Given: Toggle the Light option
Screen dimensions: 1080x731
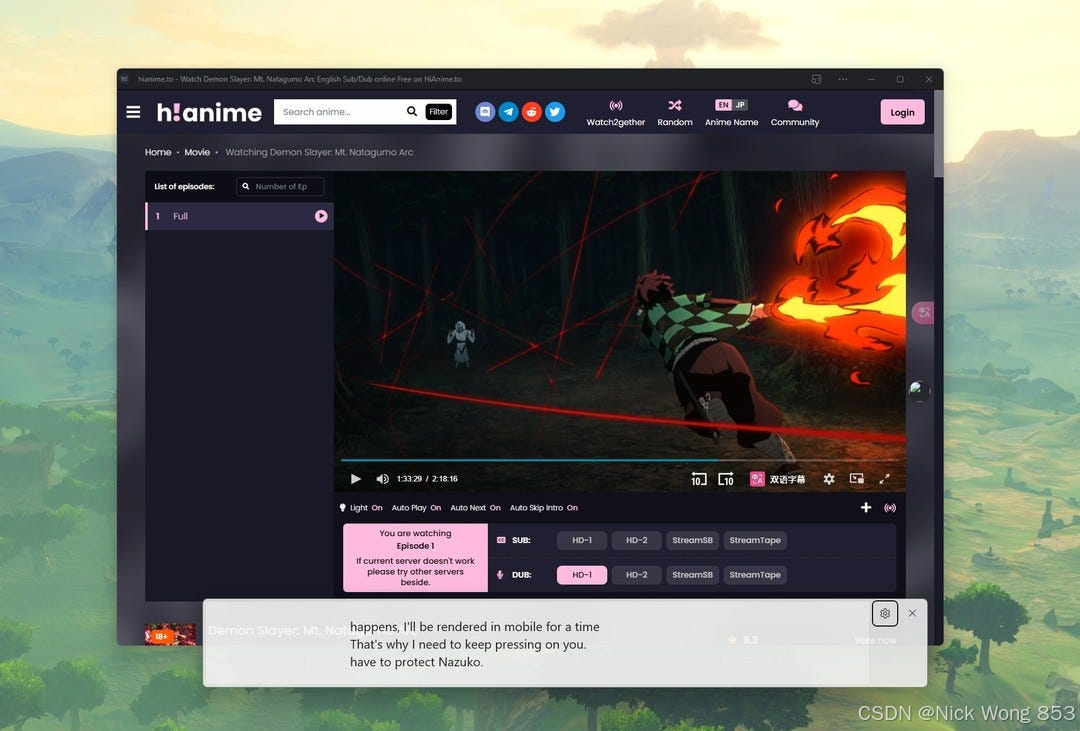Looking at the screenshot, I should [361, 508].
